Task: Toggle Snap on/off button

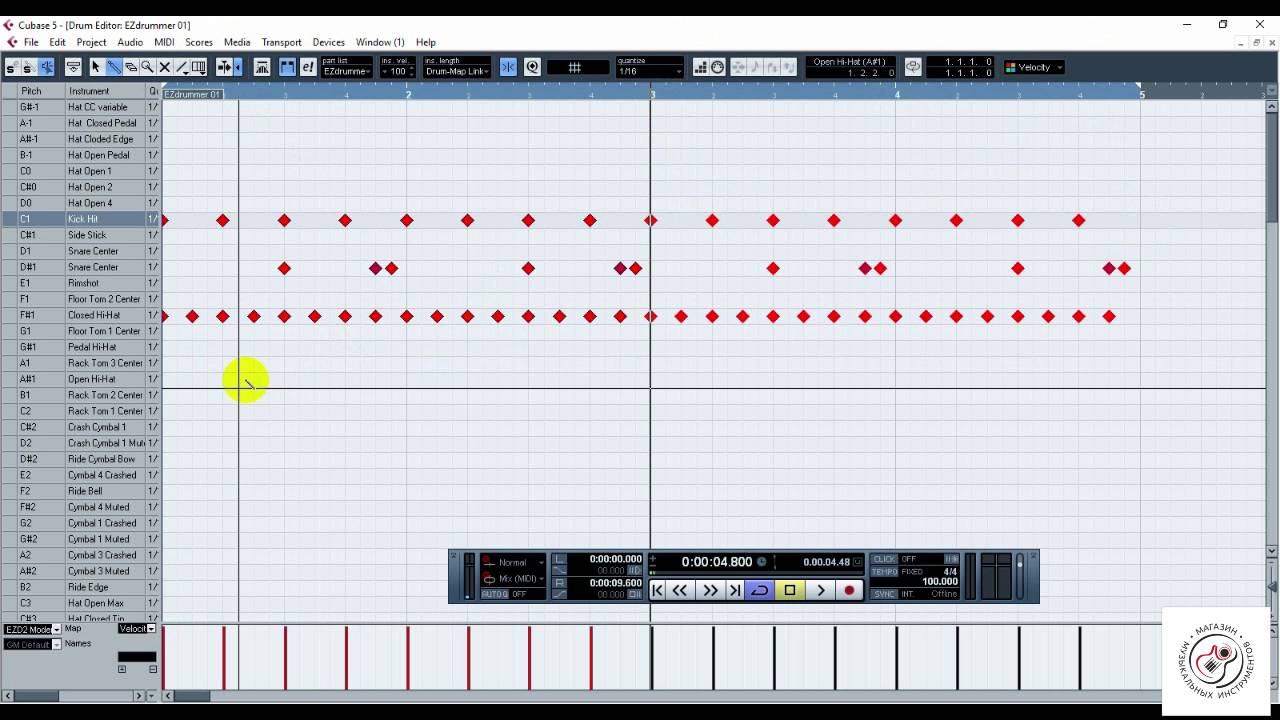Action: [508, 67]
